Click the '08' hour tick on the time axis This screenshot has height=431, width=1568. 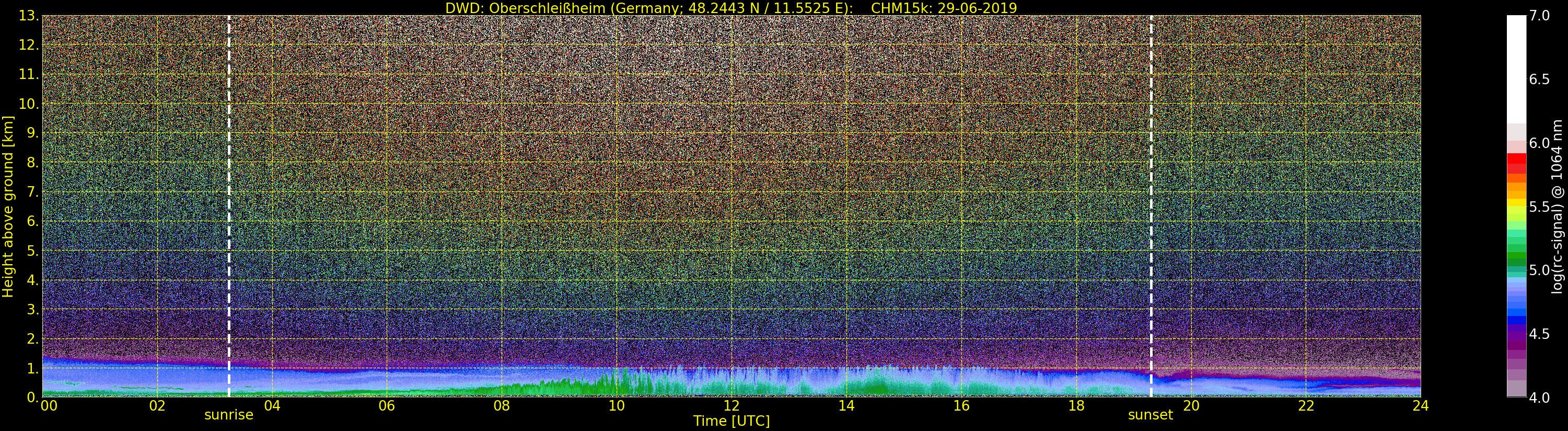click(502, 405)
